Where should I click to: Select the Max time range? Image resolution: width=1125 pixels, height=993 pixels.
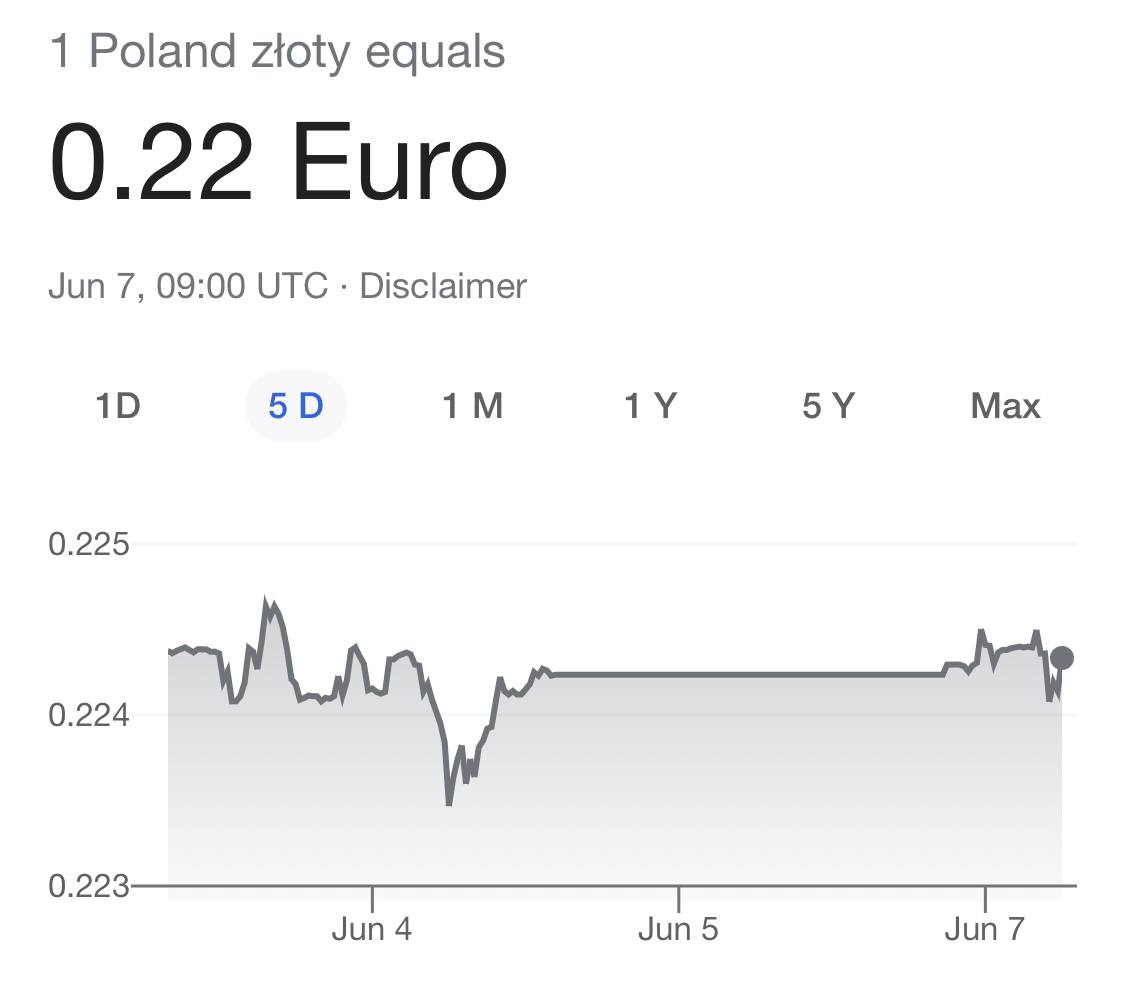1005,406
